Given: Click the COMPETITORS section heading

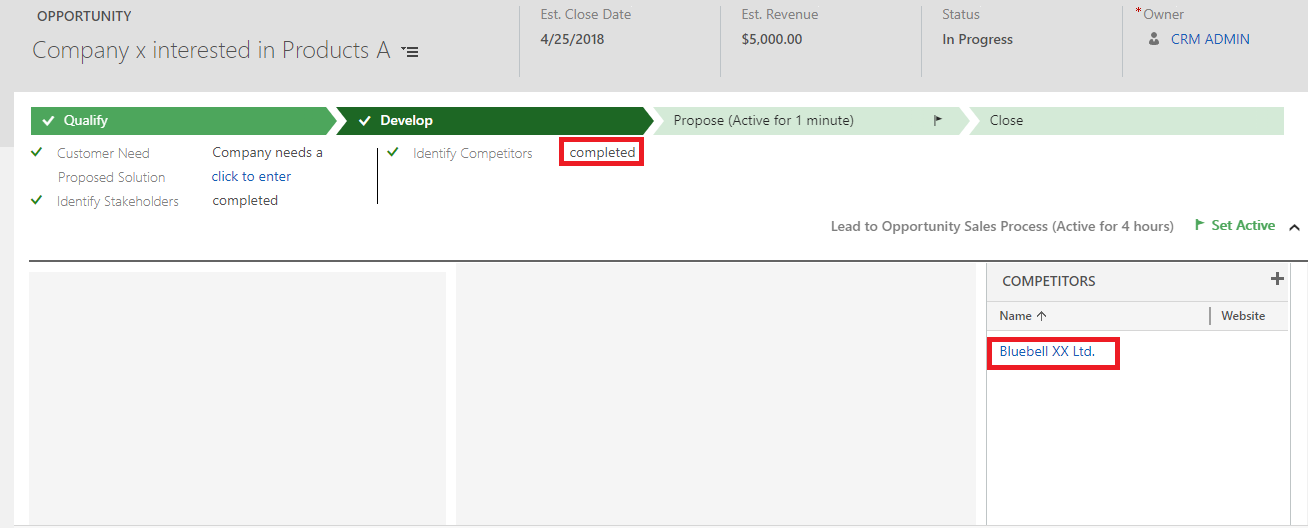Looking at the screenshot, I should point(1049,281).
